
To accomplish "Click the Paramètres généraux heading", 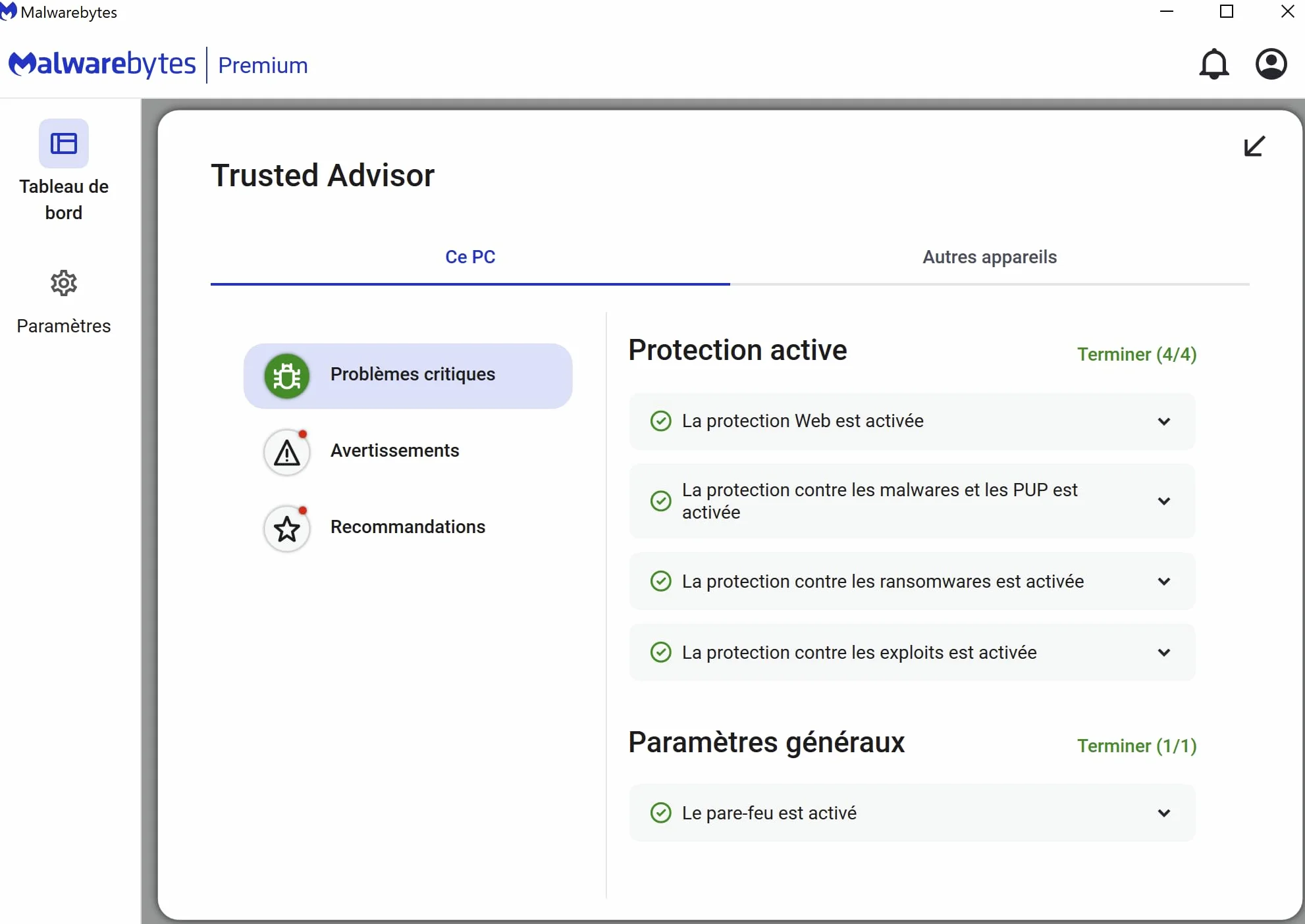I will pyautogui.click(x=766, y=742).
